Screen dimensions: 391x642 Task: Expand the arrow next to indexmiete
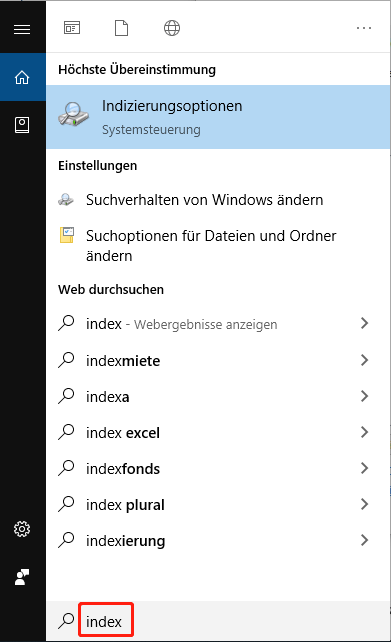[364, 360]
